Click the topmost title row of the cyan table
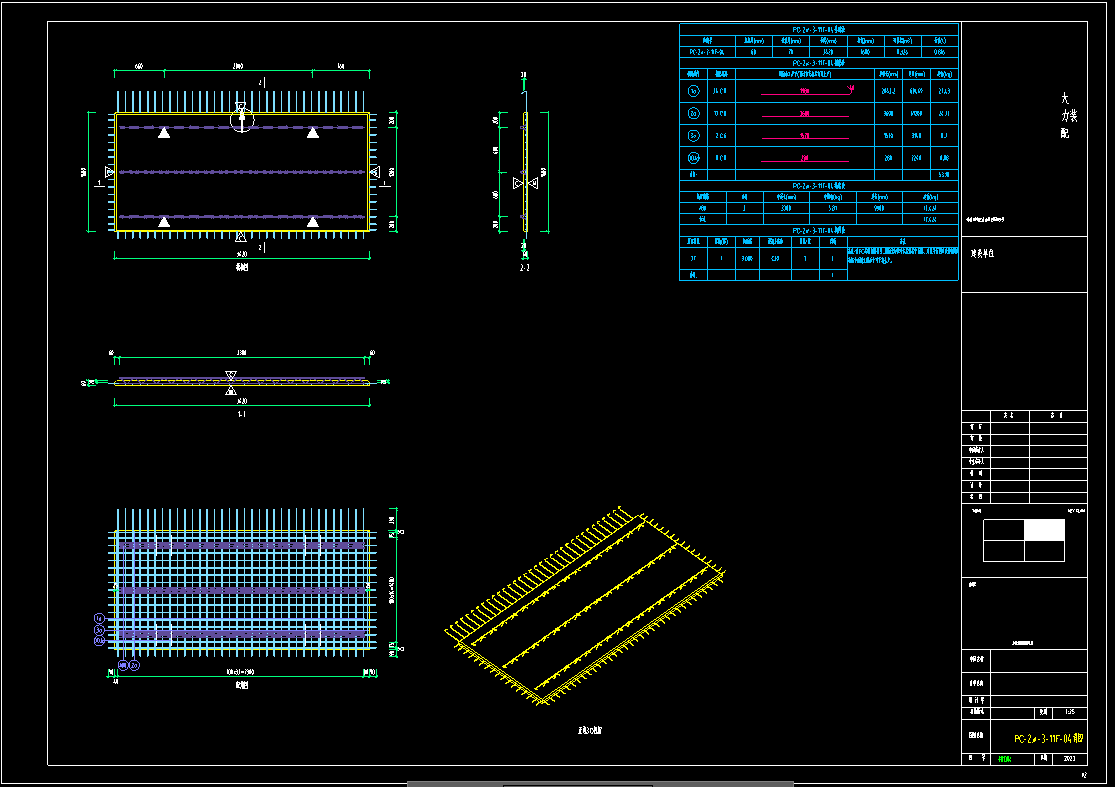This screenshot has height=787, width=1115. (819, 29)
